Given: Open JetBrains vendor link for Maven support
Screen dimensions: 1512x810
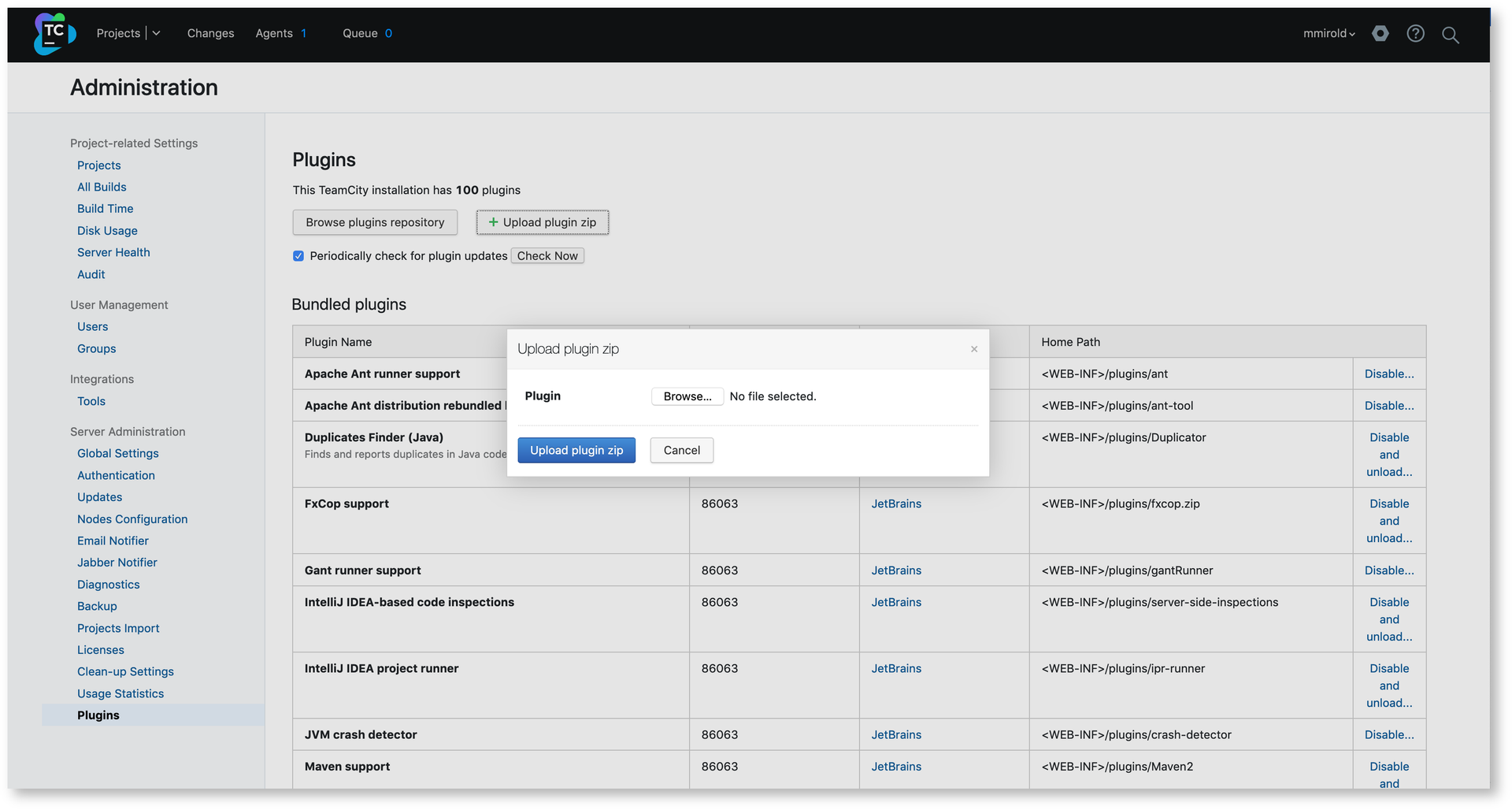Looking at the screenshot, I should tap(896, 767).
